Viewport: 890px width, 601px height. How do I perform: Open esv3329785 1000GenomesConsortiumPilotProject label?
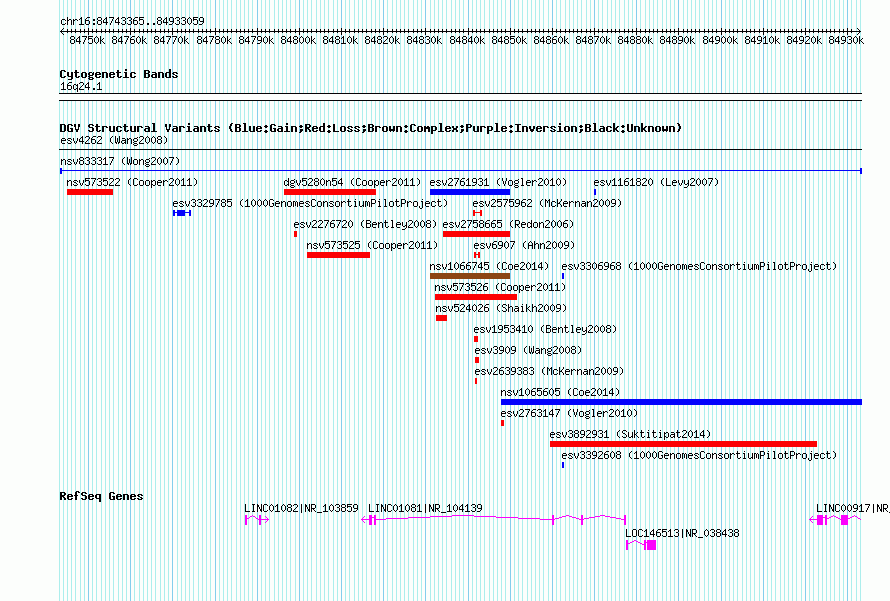[x=310, y=203]
